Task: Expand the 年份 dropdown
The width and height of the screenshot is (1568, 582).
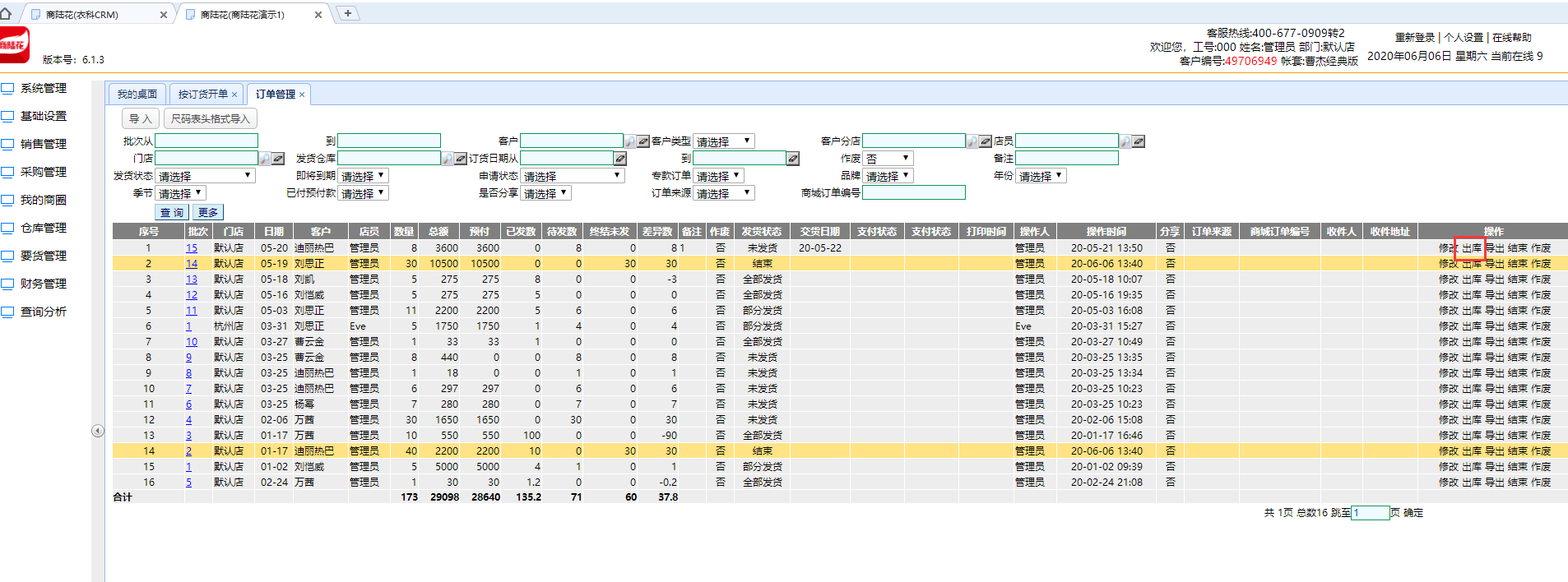Action: pos(1041,176)
